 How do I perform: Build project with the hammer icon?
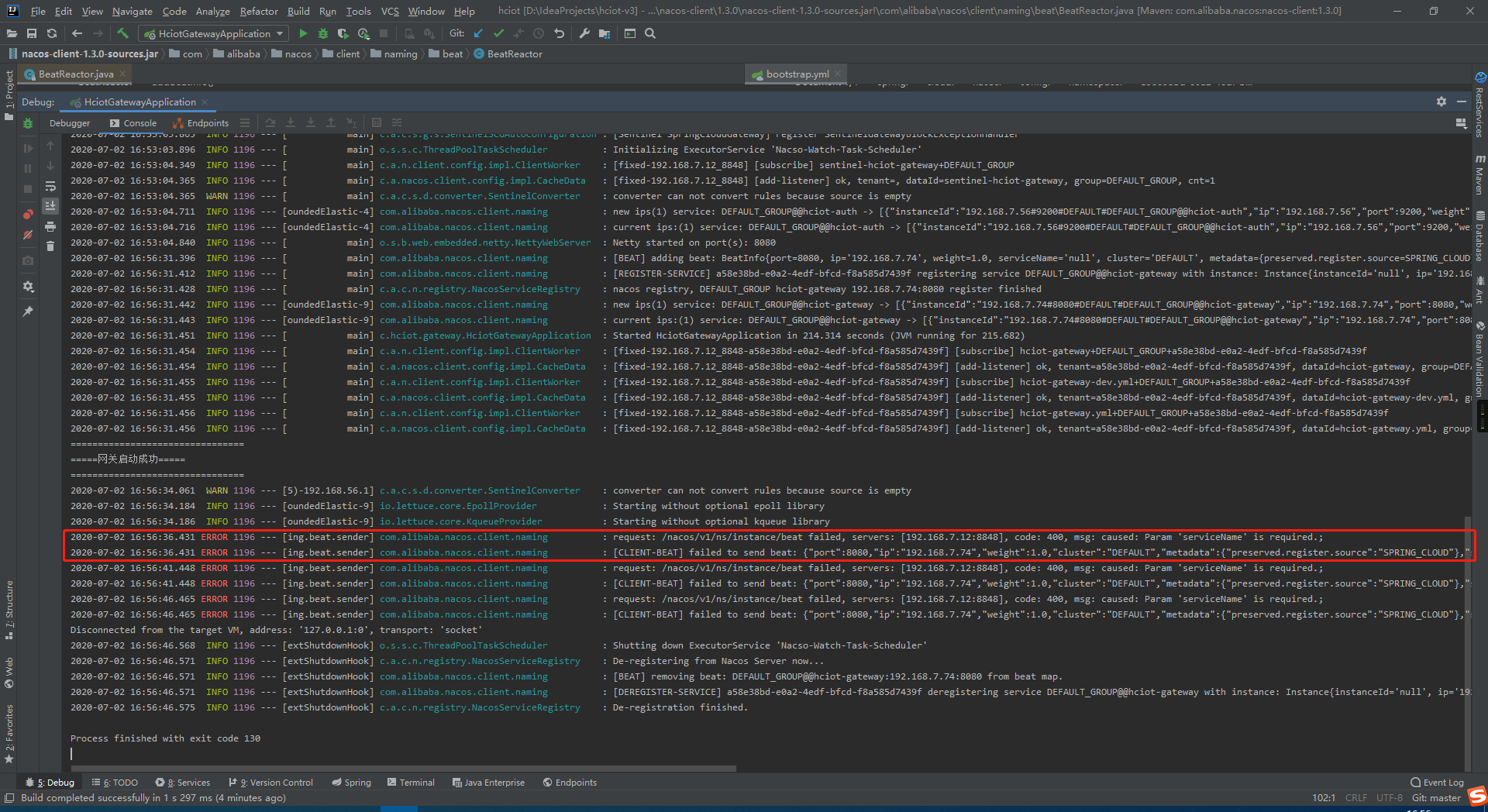pos(122,33)
